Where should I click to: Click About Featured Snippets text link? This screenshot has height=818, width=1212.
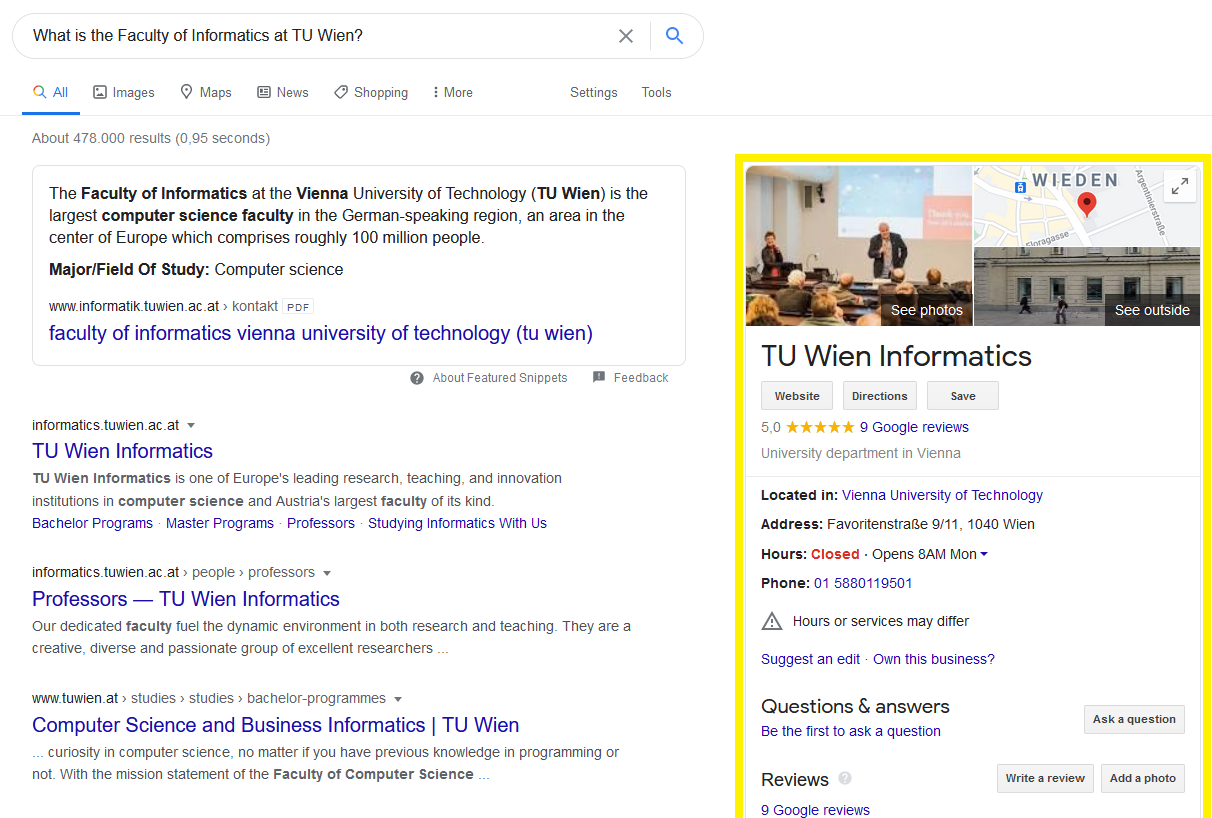coord(500,378)
